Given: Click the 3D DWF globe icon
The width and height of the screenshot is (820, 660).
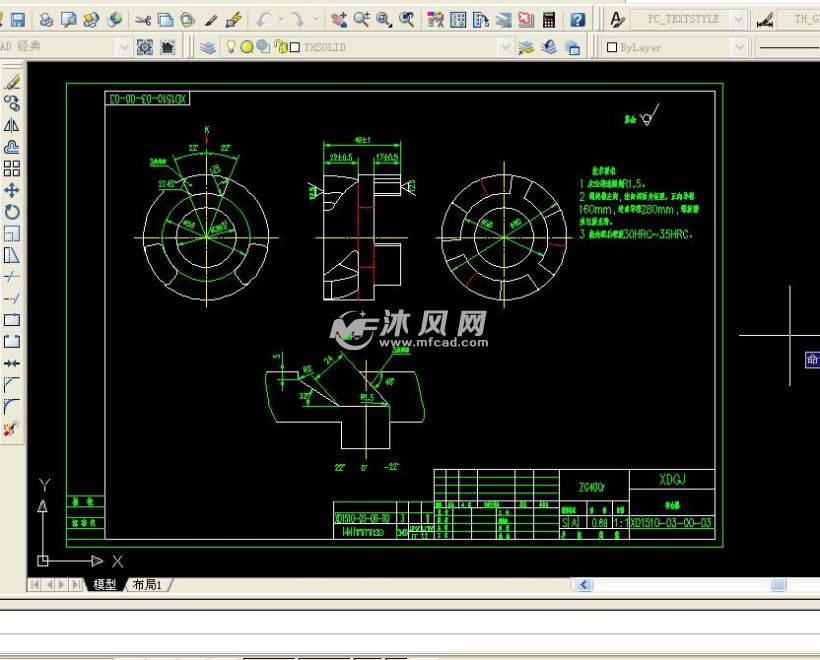Looking at the screenshot, I should coord(113,20).
